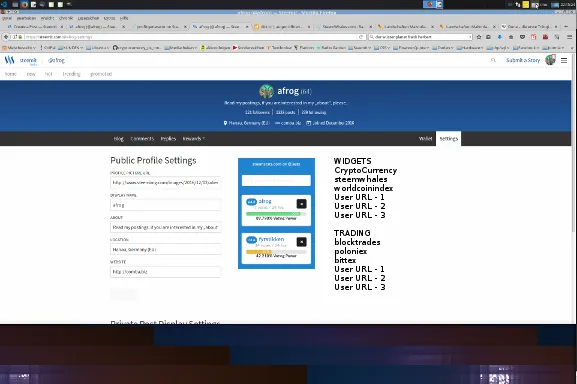Click the Firefox launcher in the top panel
This screenshot has height=384, width=577.
click(x=25, y=4)
